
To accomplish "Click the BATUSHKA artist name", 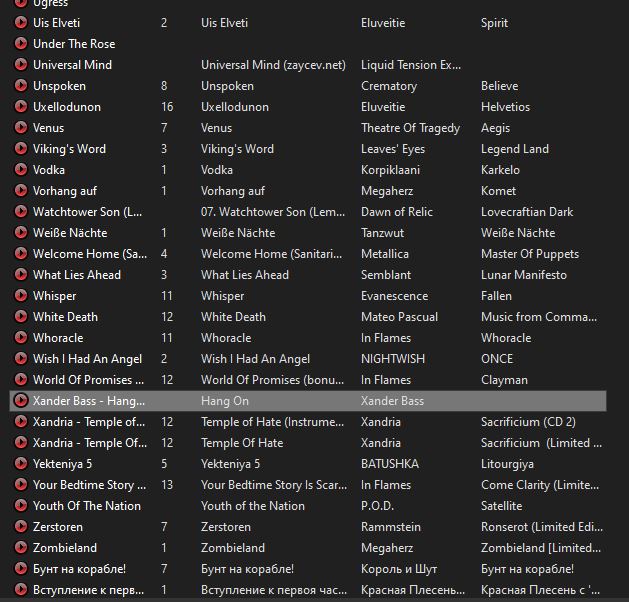I will pyautogui.click(x=390, y=464).
